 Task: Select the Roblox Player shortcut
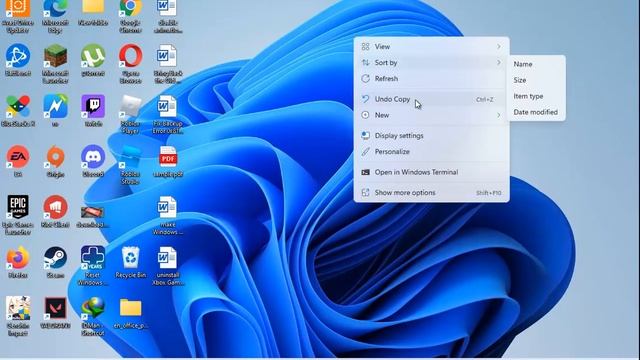pos(131,115)
